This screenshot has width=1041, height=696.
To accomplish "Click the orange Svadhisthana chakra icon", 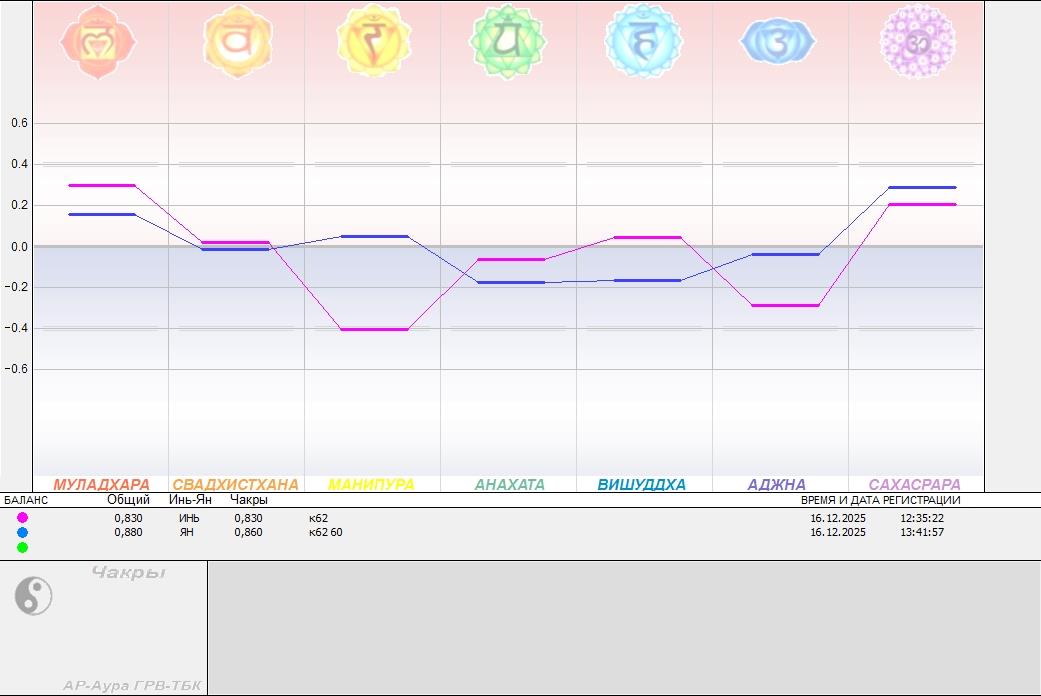I will click(237, 41).
